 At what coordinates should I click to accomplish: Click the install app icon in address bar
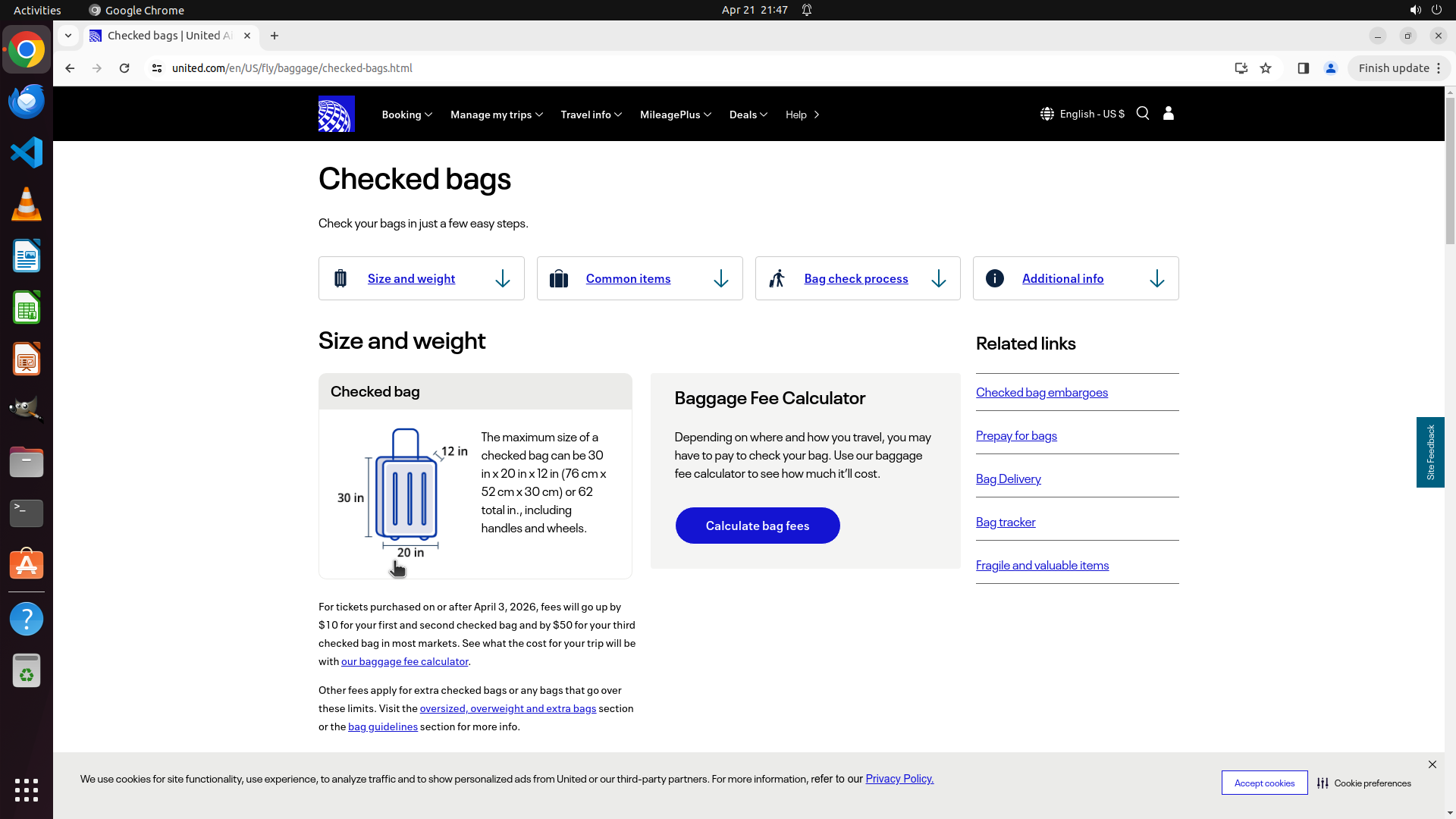pos(1241,68)
